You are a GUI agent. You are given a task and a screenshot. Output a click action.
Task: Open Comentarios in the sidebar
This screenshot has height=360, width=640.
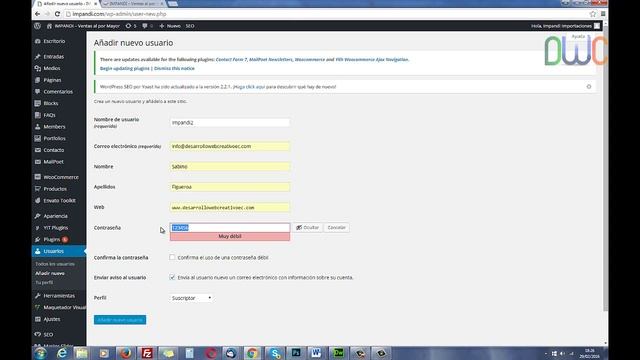tap(59, 92)
